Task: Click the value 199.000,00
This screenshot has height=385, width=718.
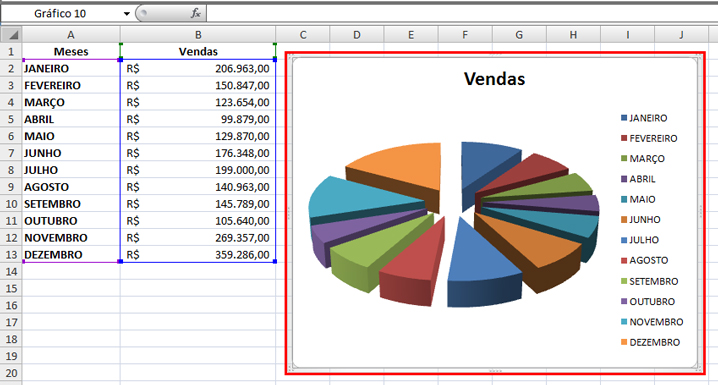Action: (x=242, y=170)
